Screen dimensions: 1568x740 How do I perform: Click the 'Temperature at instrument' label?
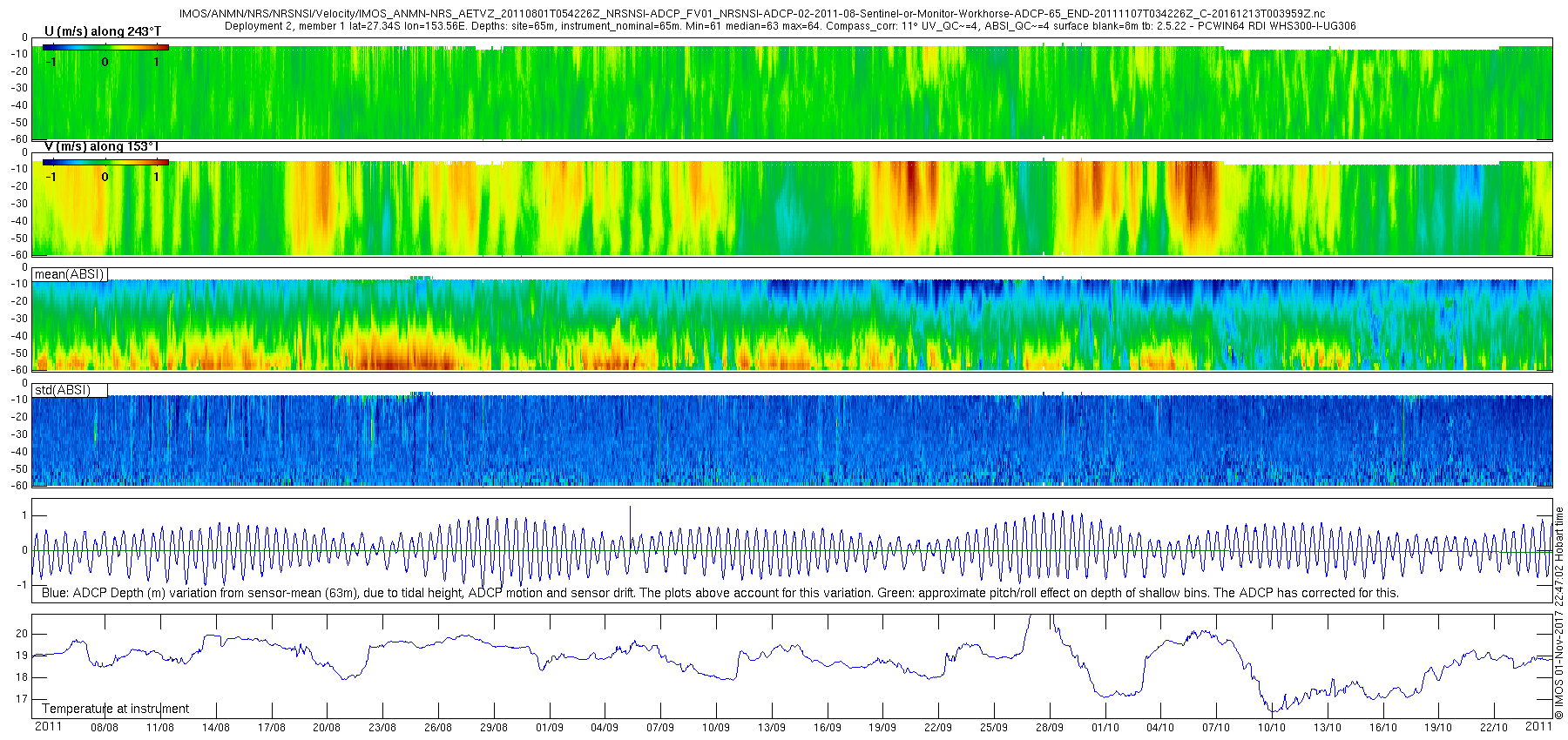pyautogui.click(x=116, y=709)
